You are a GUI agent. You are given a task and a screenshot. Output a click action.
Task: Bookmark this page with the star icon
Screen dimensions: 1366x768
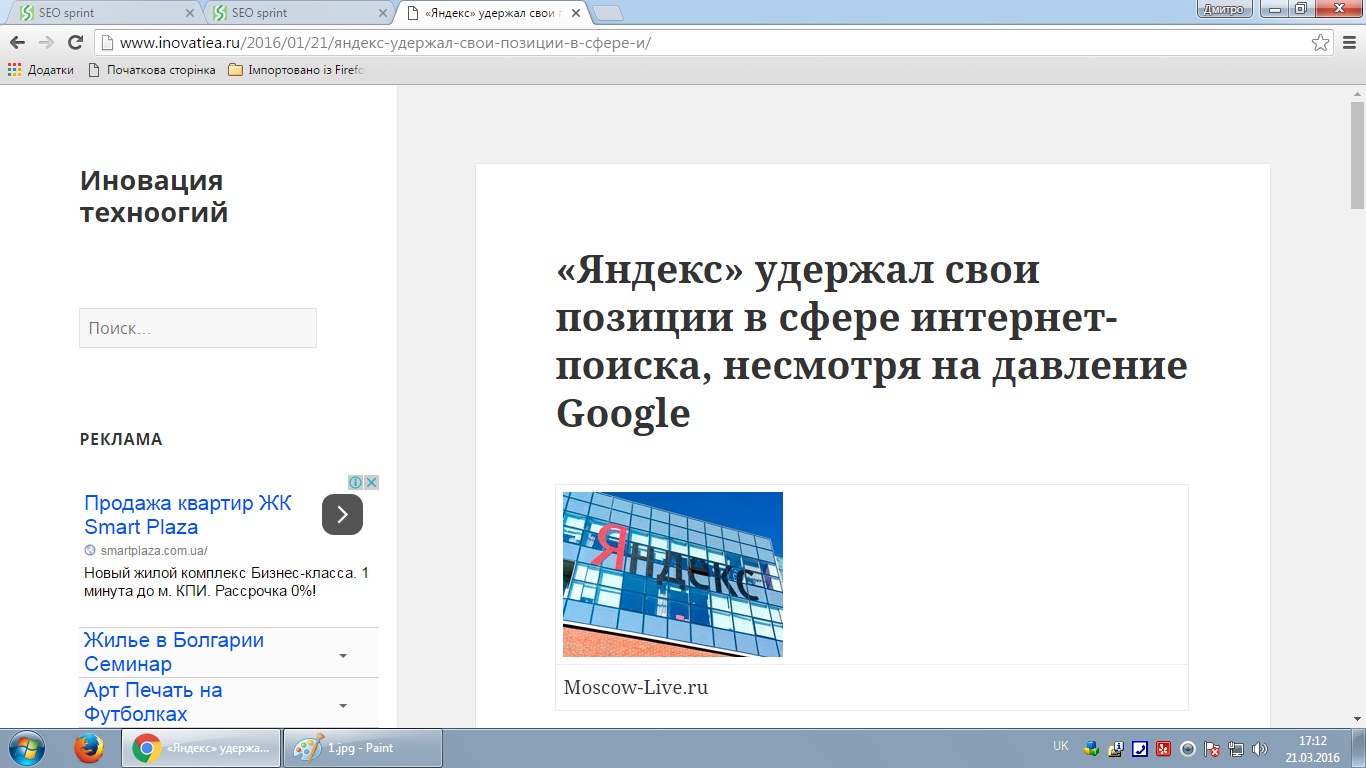tap(1321, 43)
